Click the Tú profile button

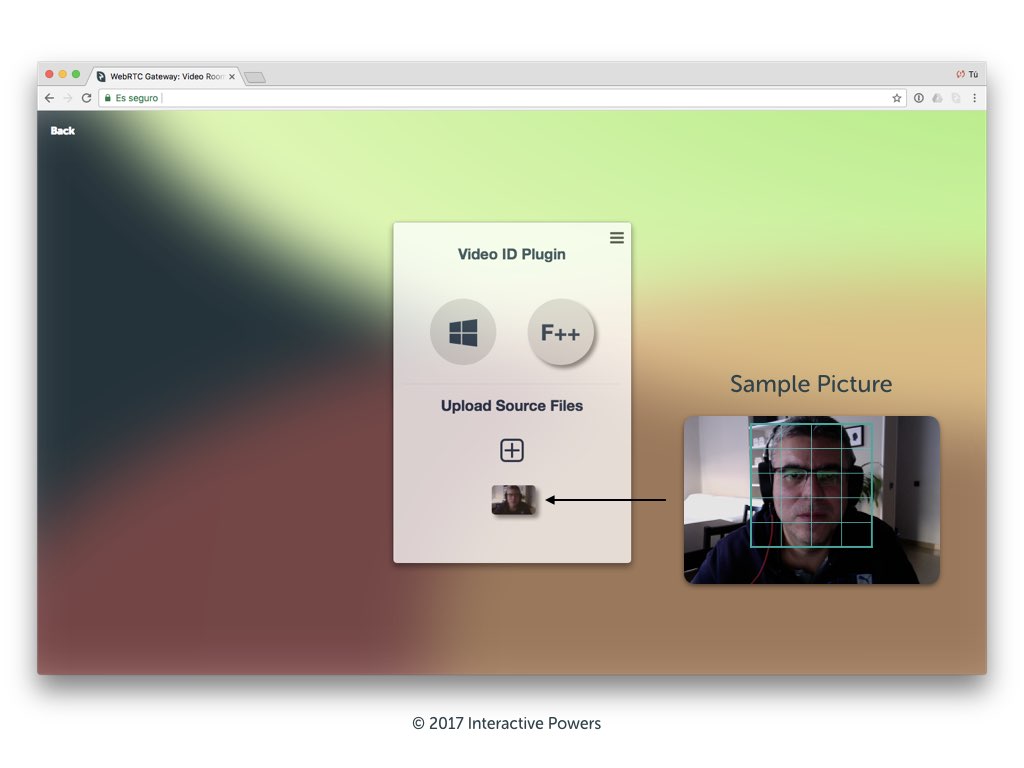coord(967,74)
